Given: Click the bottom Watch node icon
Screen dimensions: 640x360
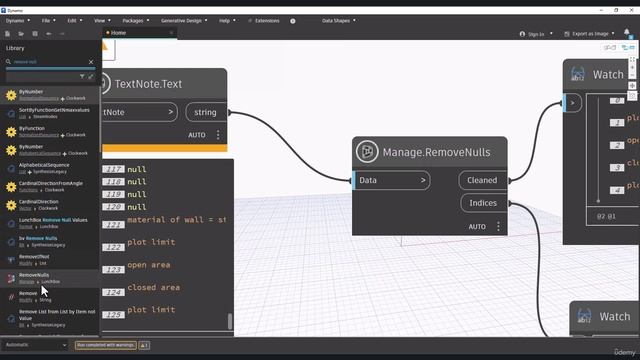Looking at the screenshot, I should [584, 316].
